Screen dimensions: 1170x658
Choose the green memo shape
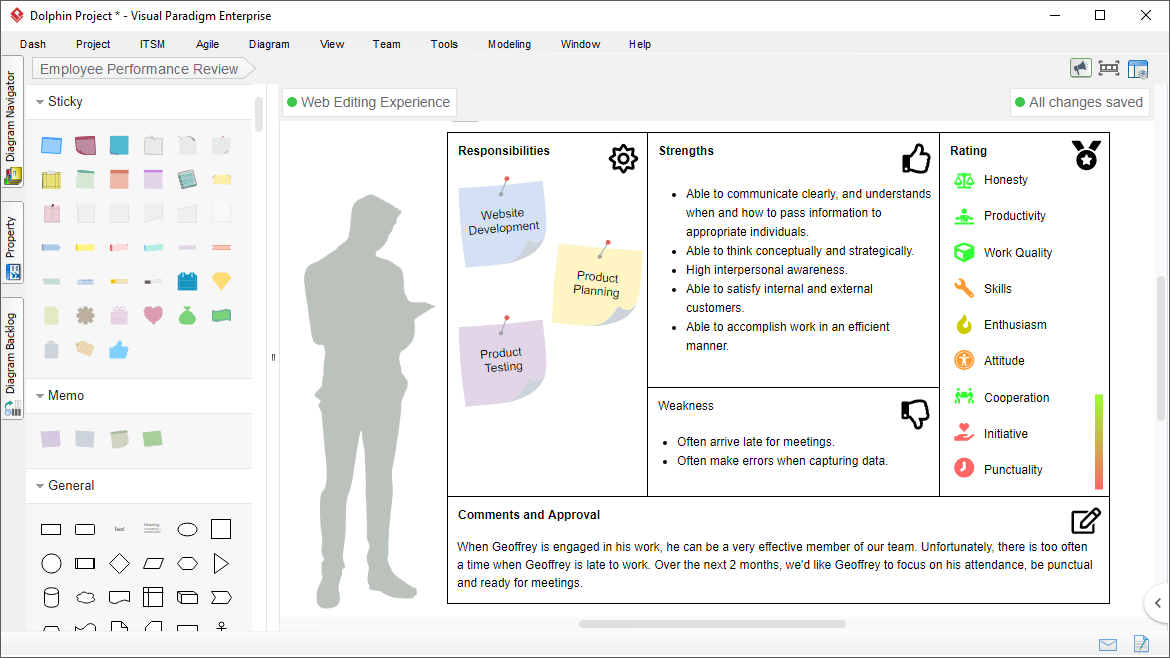click(153, 439)
